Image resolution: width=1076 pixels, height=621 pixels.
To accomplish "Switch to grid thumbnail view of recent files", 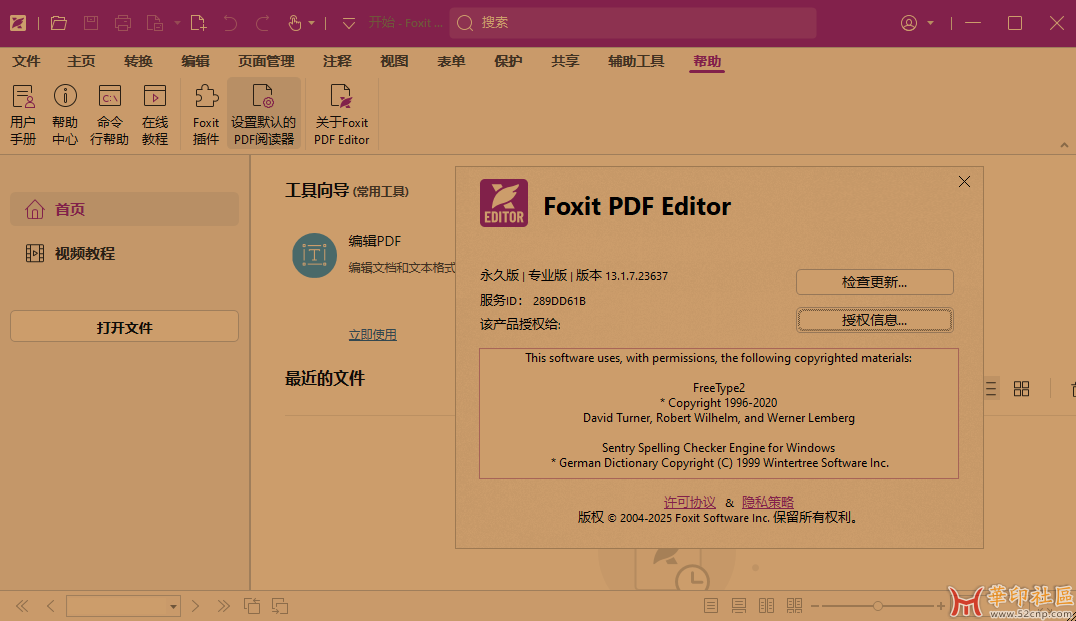I will (1021, 389).
